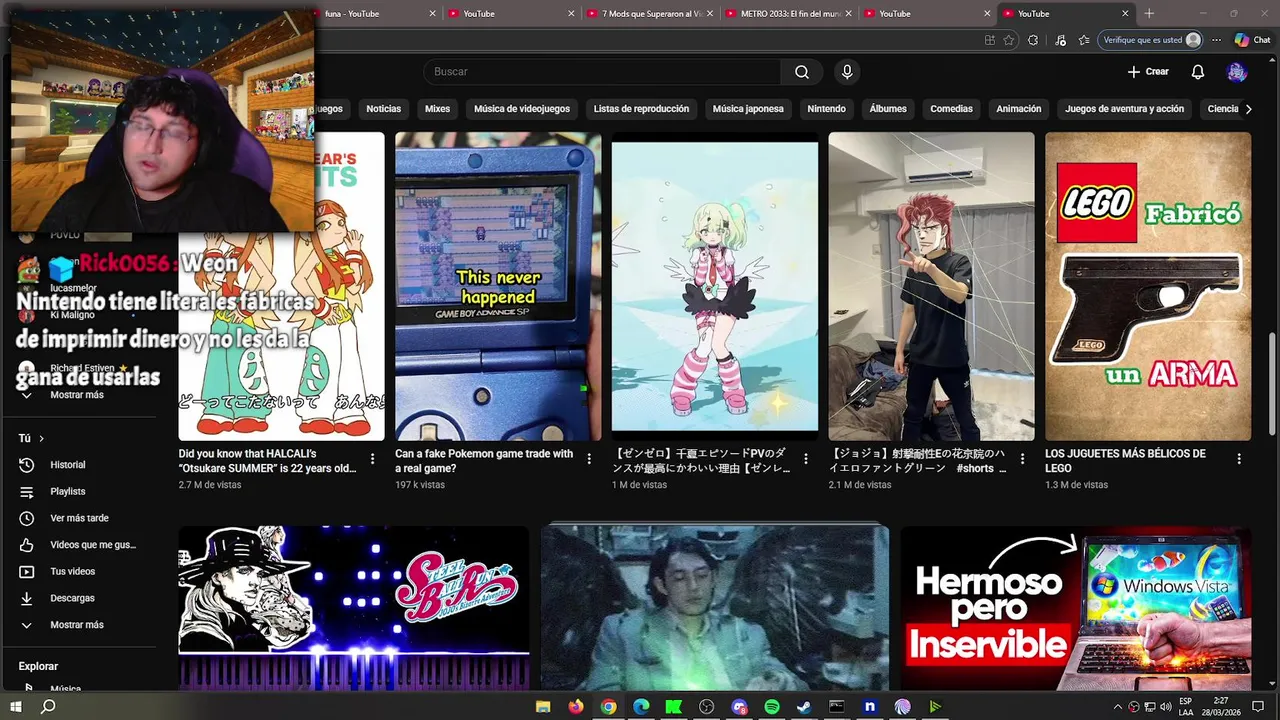Select Noticias filter chip
The height and width of the screenshot is (720, 1280).
pos(383,108)
